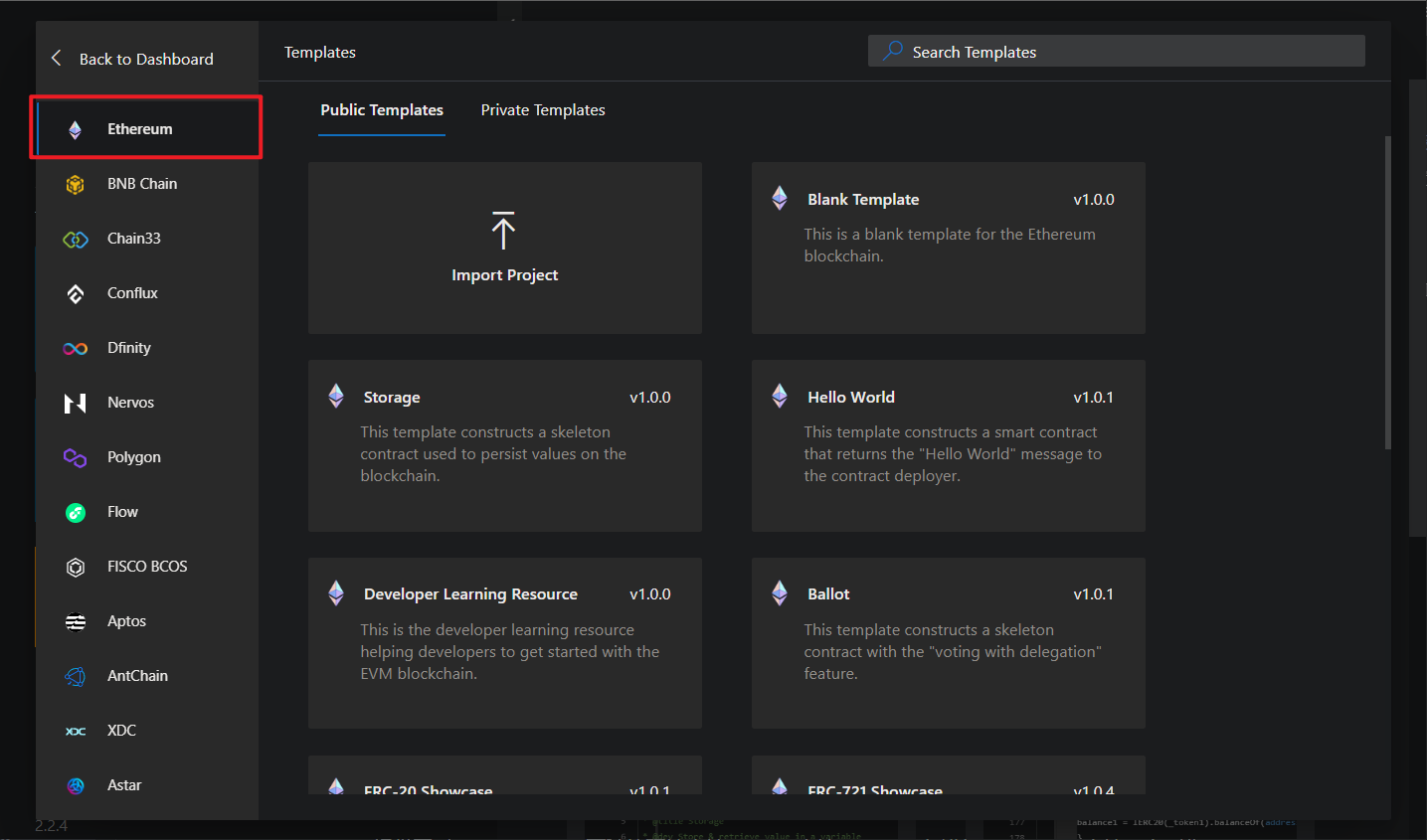Choose Aptos from the sidebar

(x=126, y=621)
